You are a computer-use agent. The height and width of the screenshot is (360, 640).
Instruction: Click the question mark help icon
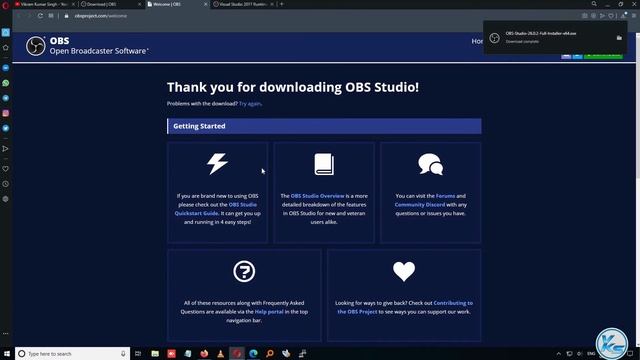point(244,271)
